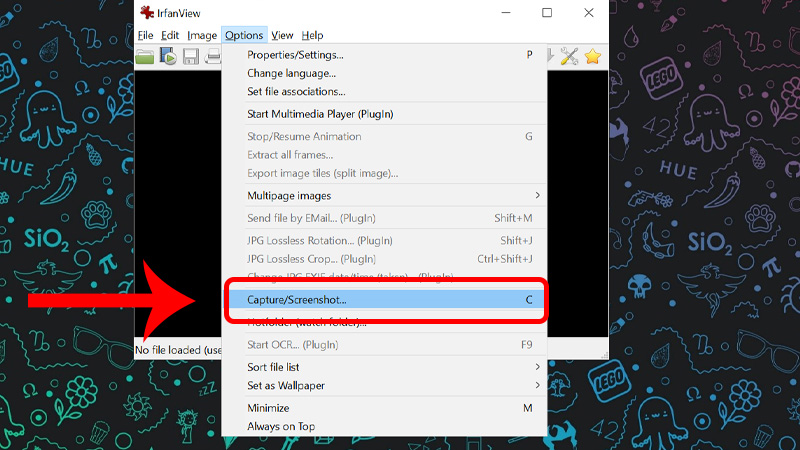Click the Export image tiles entry
Viewport: 800px width, 450px height.
pyautogui.click(x=384, y=173)
